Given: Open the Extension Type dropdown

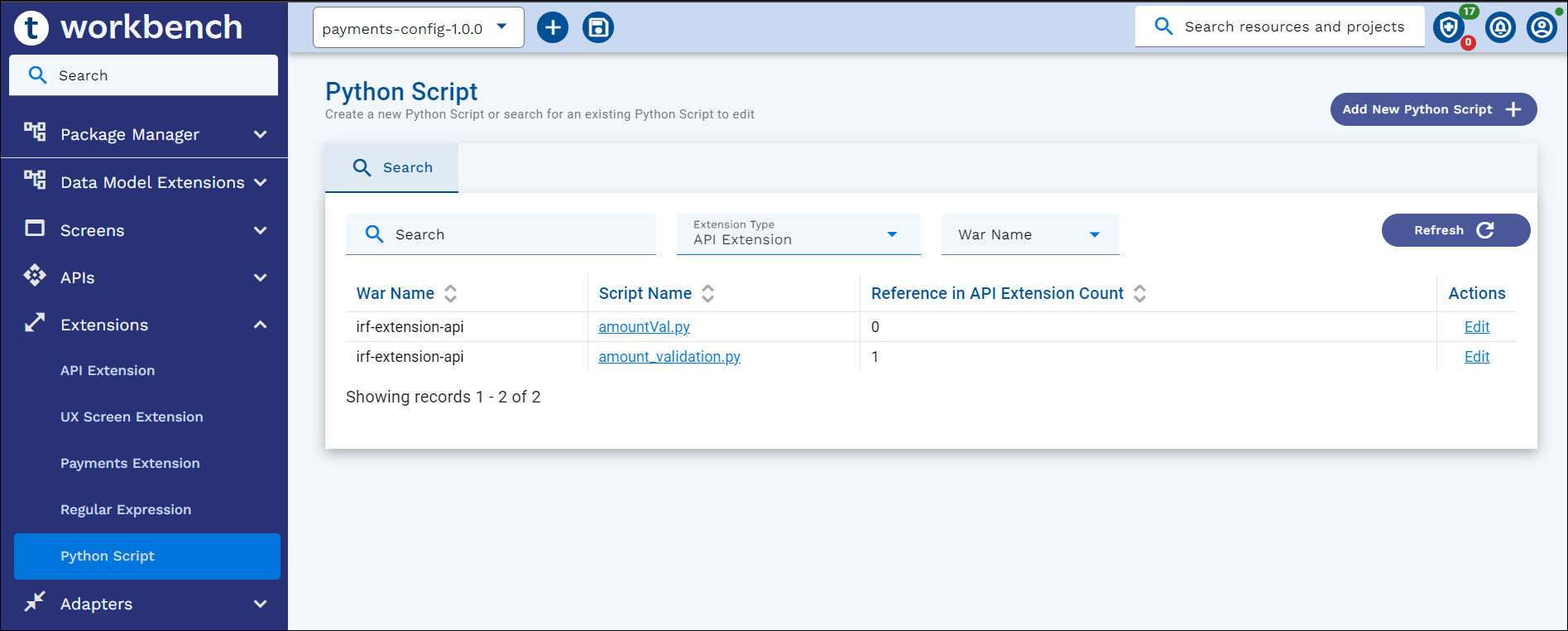Looking at the screenshot, I should point(798,234).
